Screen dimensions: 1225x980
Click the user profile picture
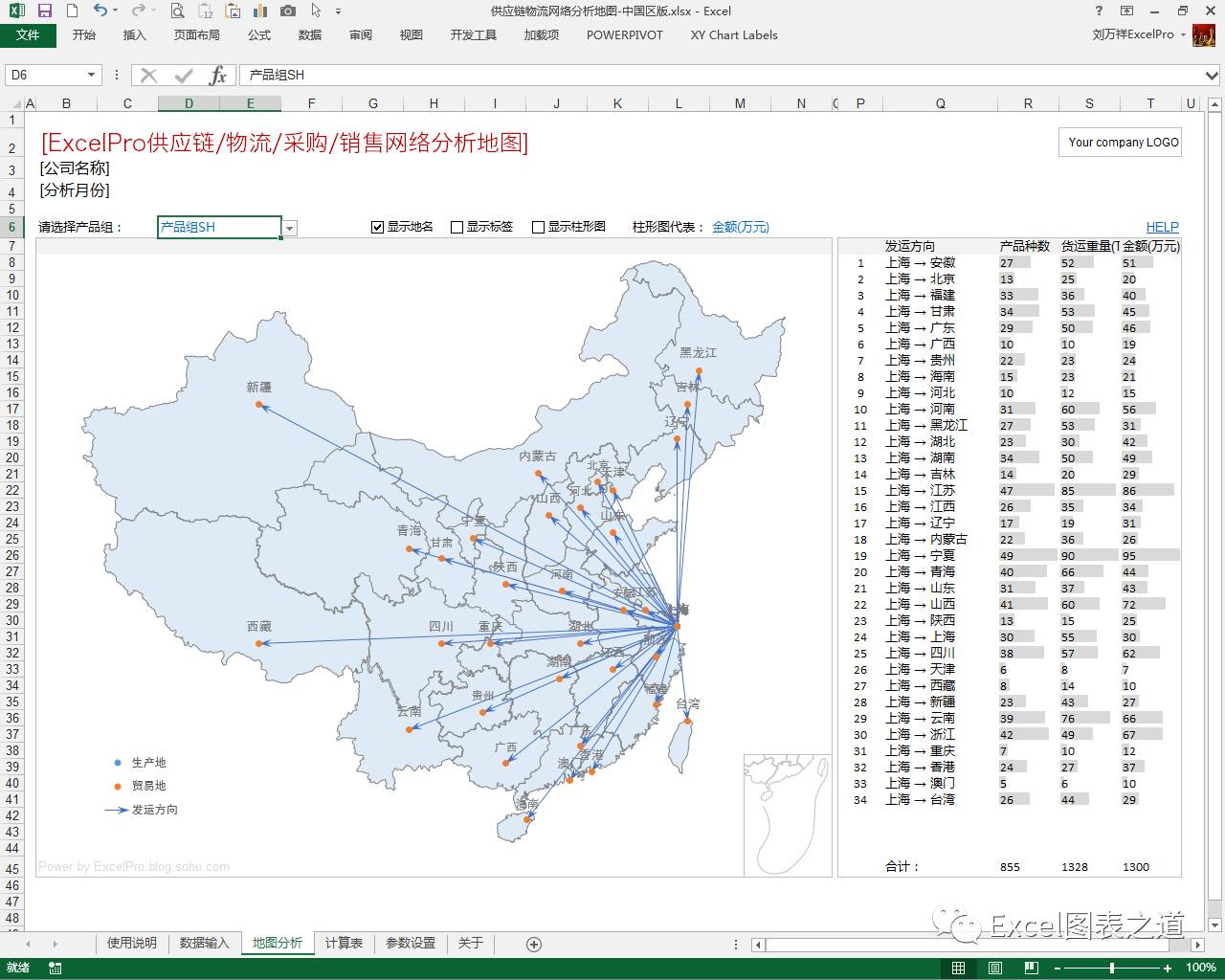(1204, 34)
